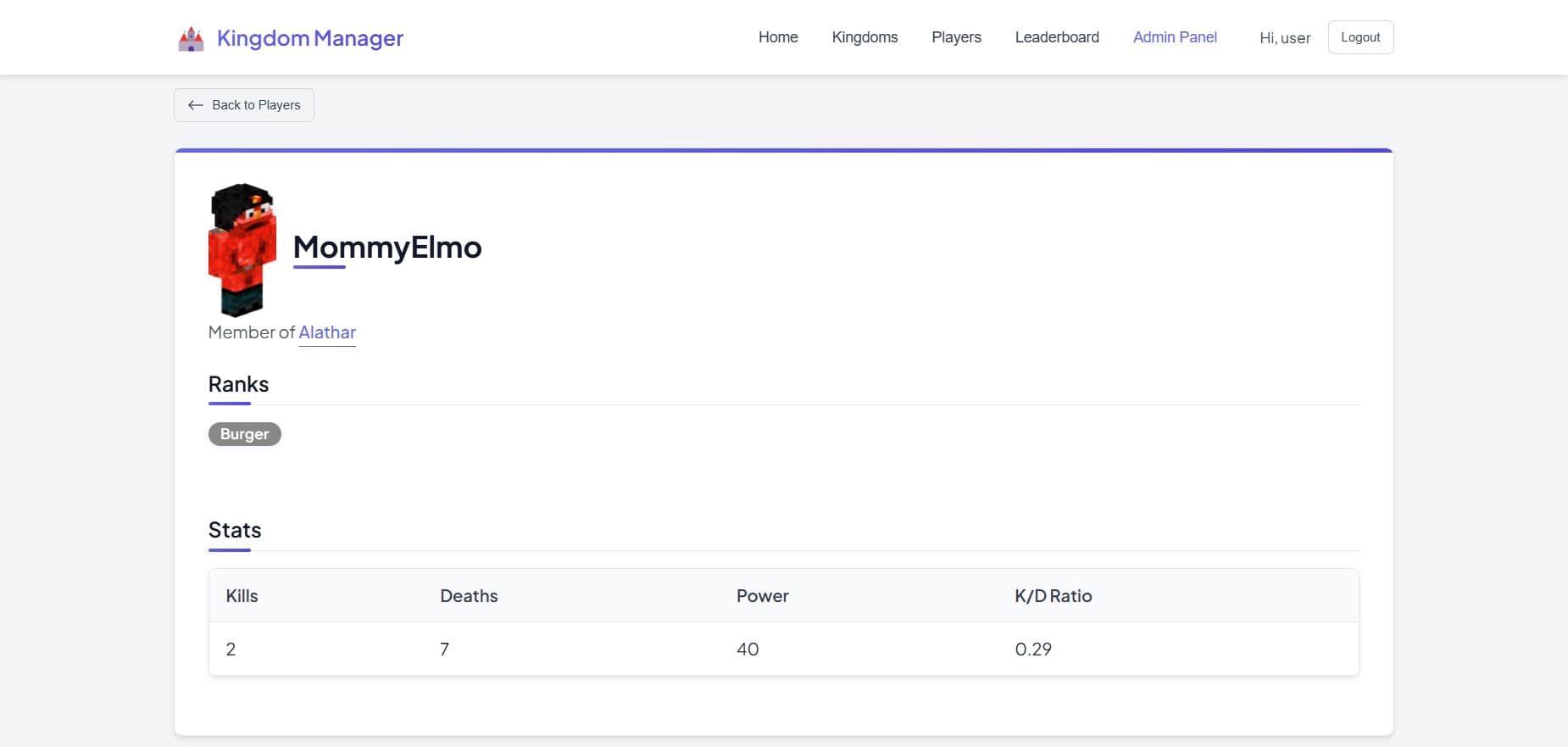Image resolution: width=1568 pixels, height=747 pixels.
Task: Click the Burger rank badge
Action: coord(245,434)
